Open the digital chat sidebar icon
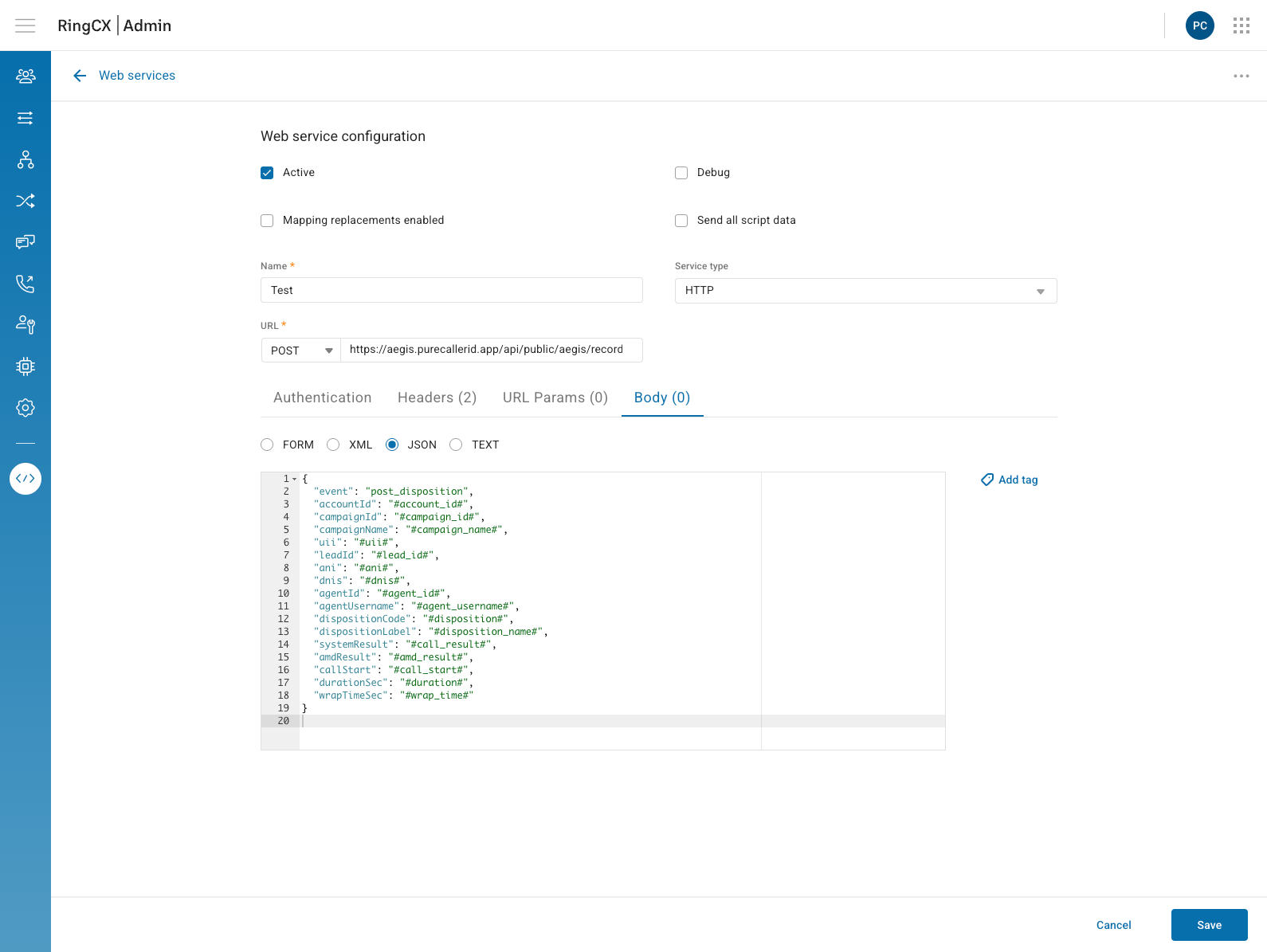Image resolution: width=1267 pixels, height=952 pixels. [x=25, y=242]
